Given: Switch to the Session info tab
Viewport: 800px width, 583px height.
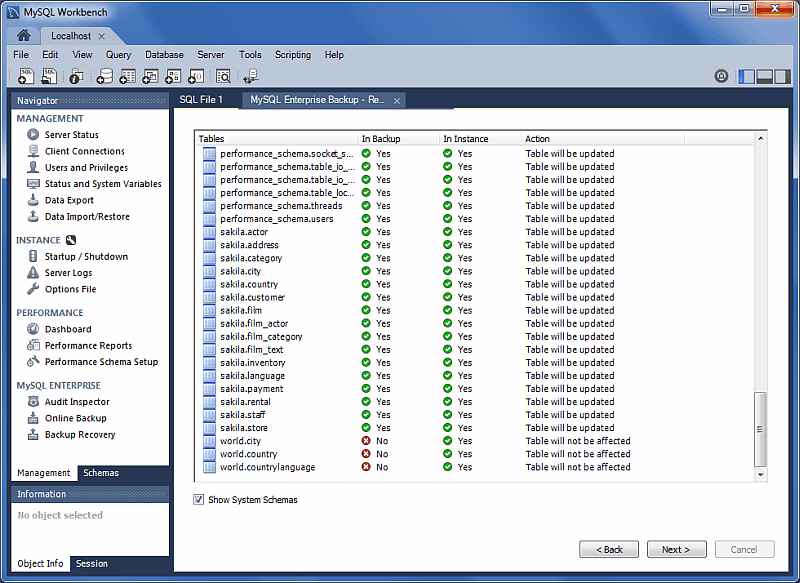Looking at the screenshot, I should tap(92, 564).
